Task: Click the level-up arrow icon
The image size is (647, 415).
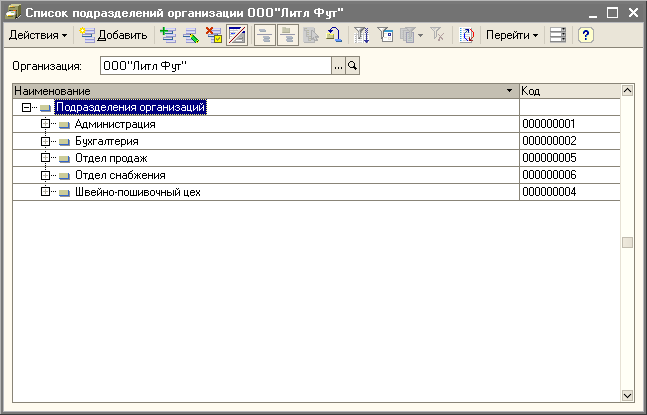Action: click(336, 35)
